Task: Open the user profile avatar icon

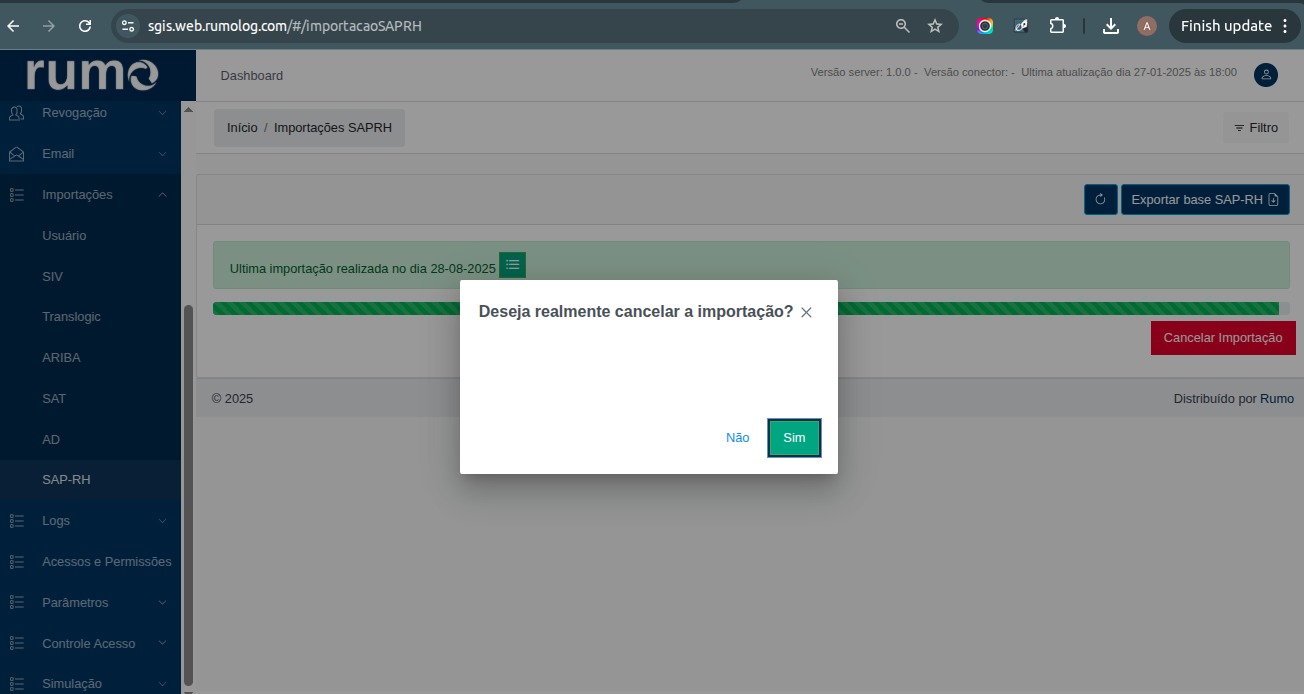Action: (x=1265, y=75)
